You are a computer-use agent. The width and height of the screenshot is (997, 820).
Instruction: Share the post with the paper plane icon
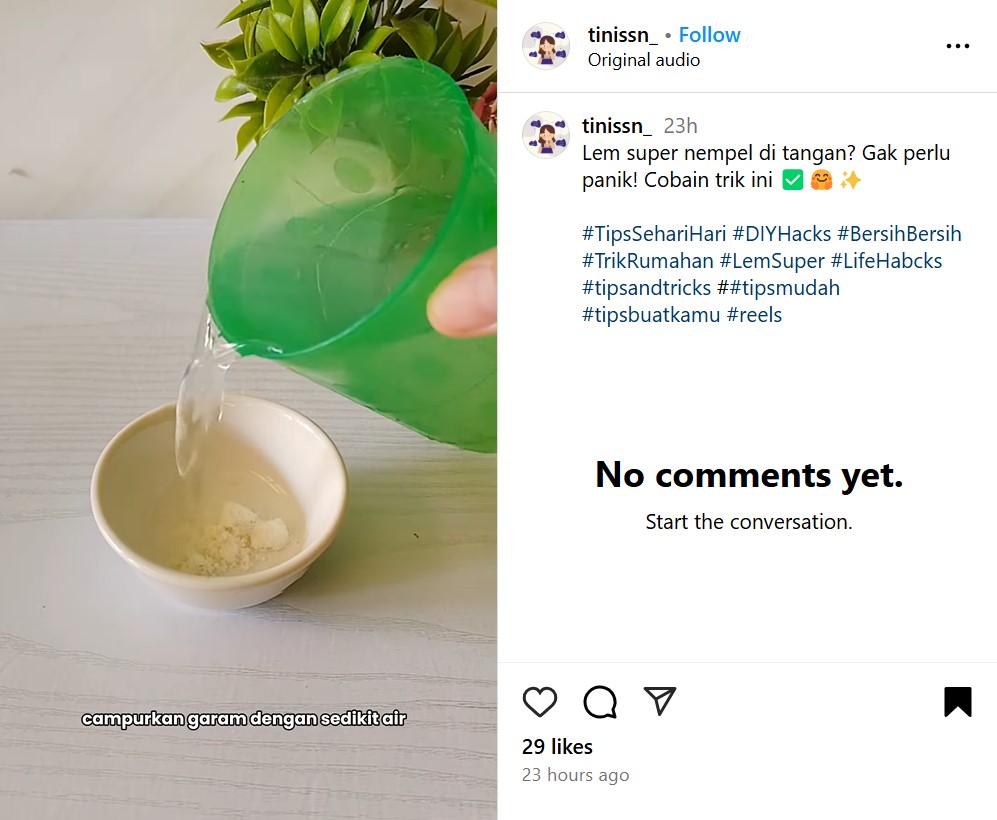pyautogui.click(x=659, y=702)
